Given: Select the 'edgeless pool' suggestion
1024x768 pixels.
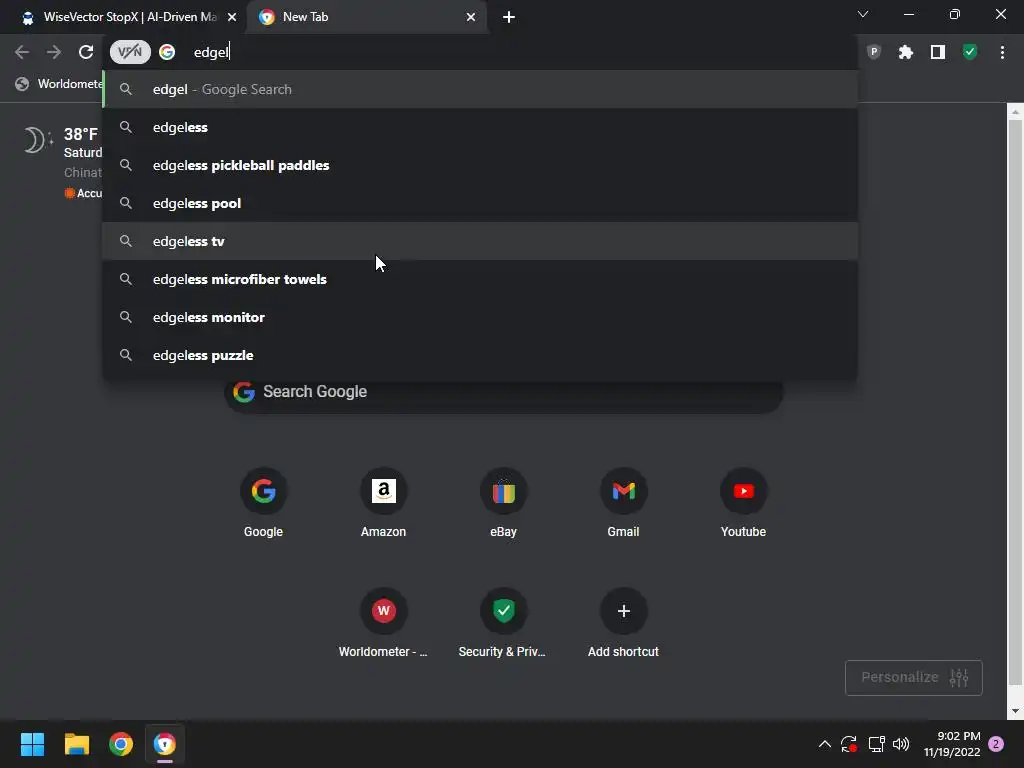Looking at the screenshot, I should click(x=480, y=203).
